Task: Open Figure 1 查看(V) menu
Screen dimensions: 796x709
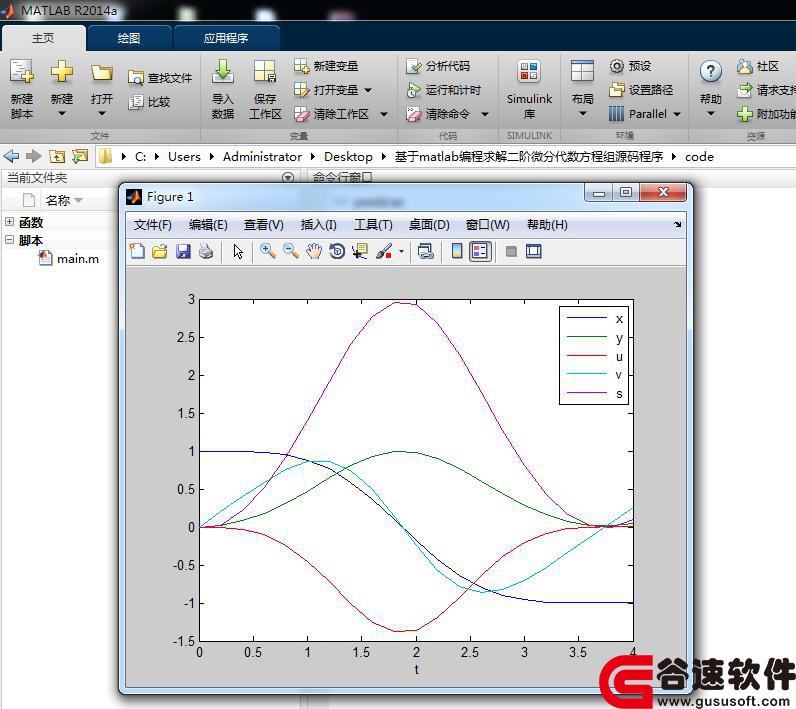Action: tap(263, 224)
